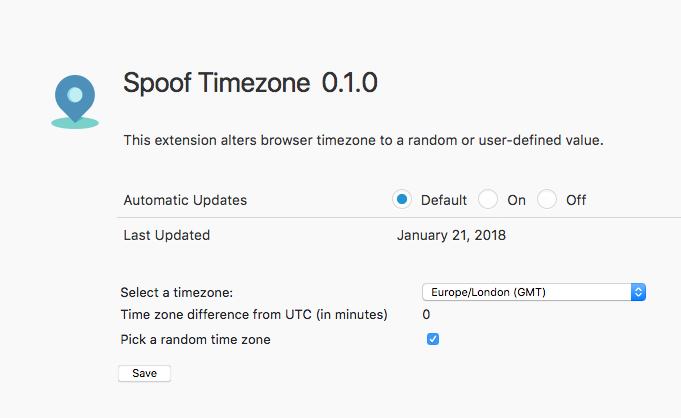Set automatic updates to Off
The image size is (681, 418).
(547, 199)
